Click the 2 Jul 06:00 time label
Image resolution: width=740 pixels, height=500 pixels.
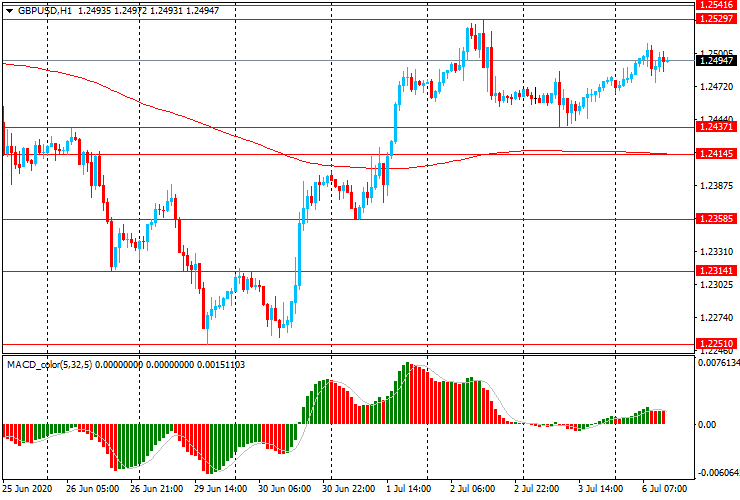coord(472,488)
